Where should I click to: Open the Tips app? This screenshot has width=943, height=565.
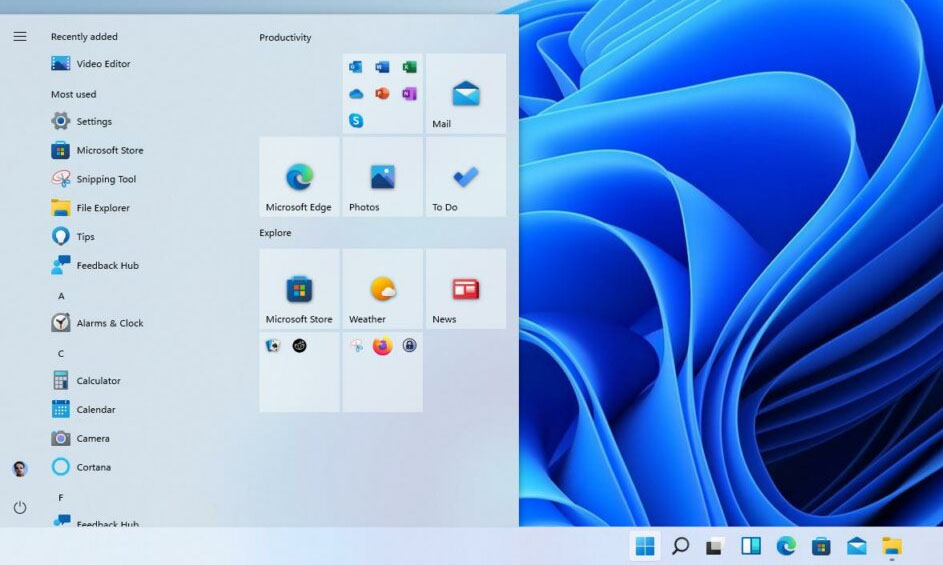point(73,236)
